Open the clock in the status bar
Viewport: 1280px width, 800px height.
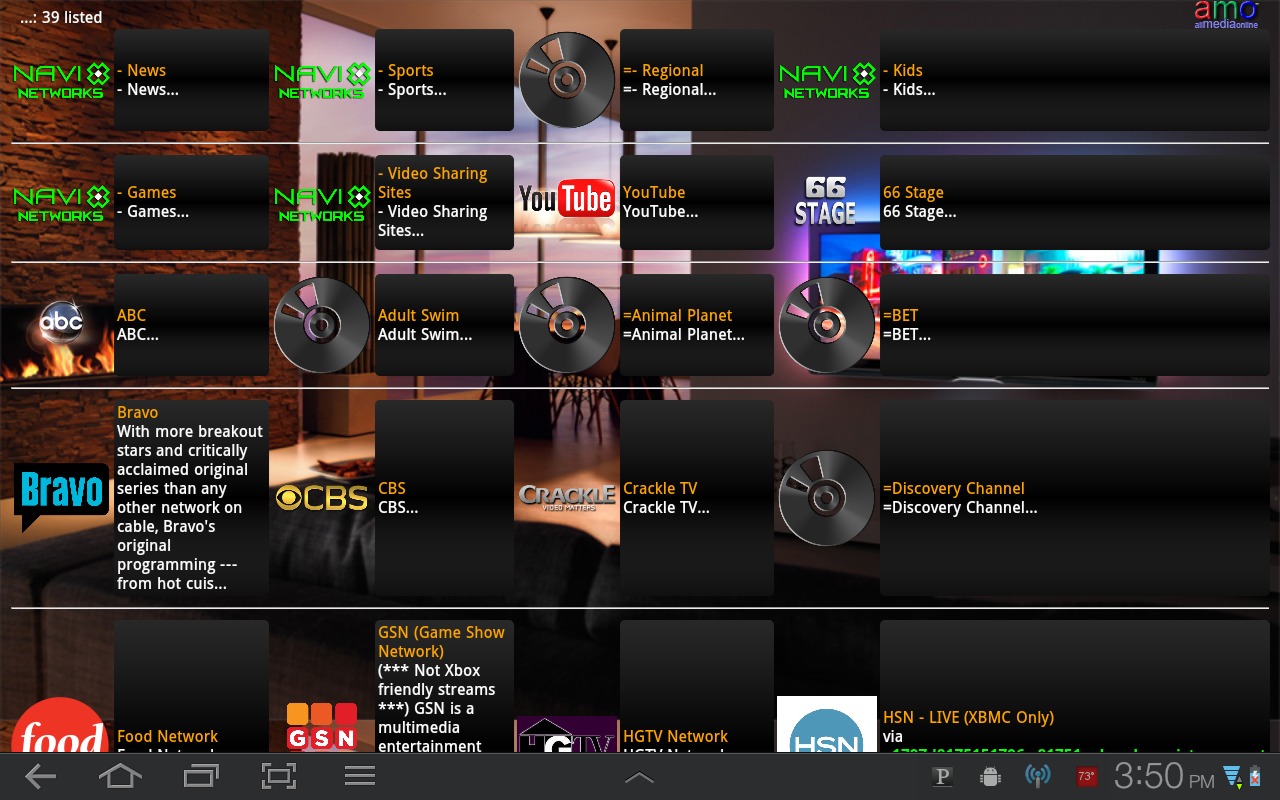pyautogui.click(x=1163, y=776)
